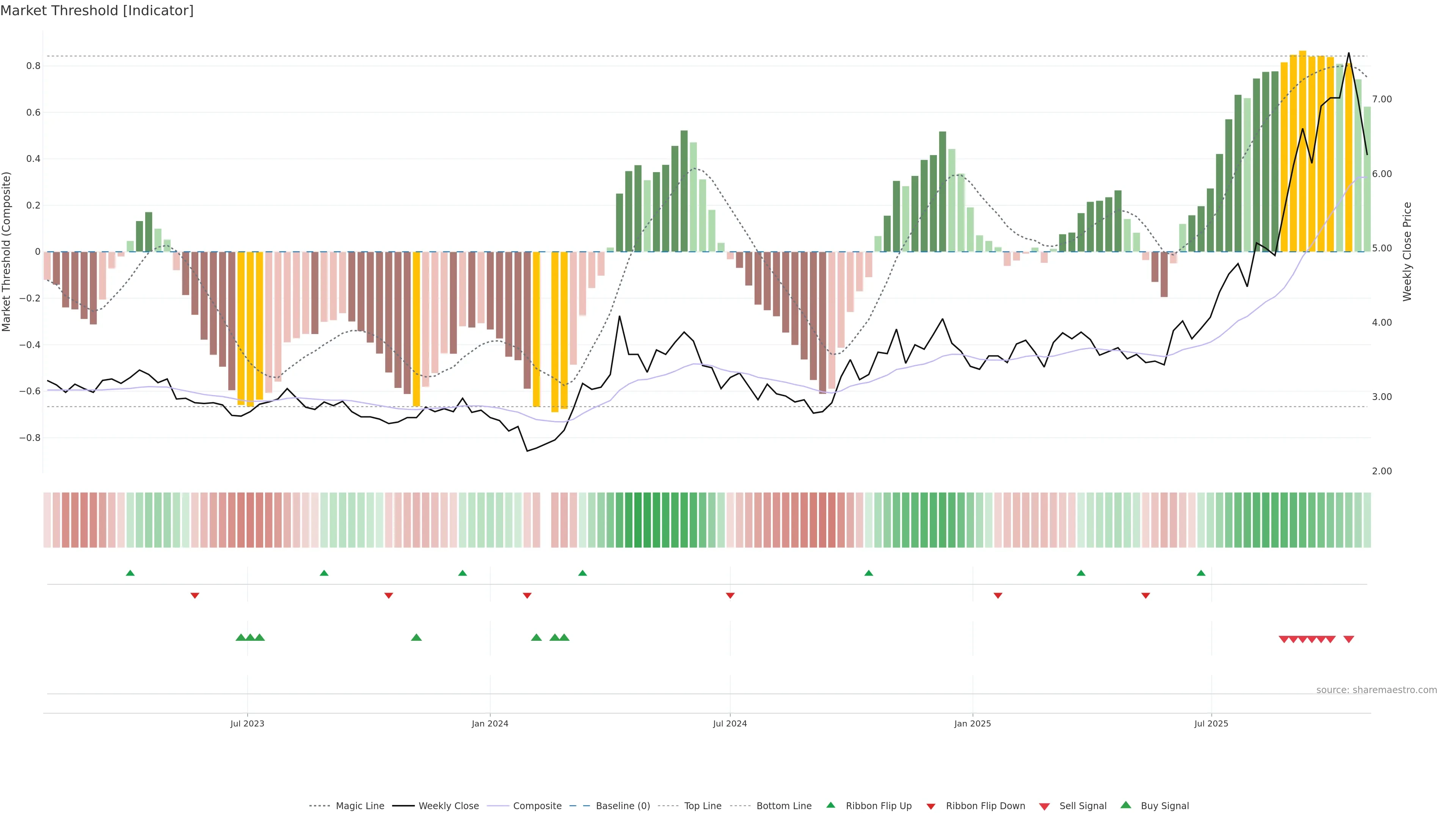The width and height of the screenshot is (1456, 819).
Task: Click the source: sharemaestro.com text
Action: click(1376, 690)
